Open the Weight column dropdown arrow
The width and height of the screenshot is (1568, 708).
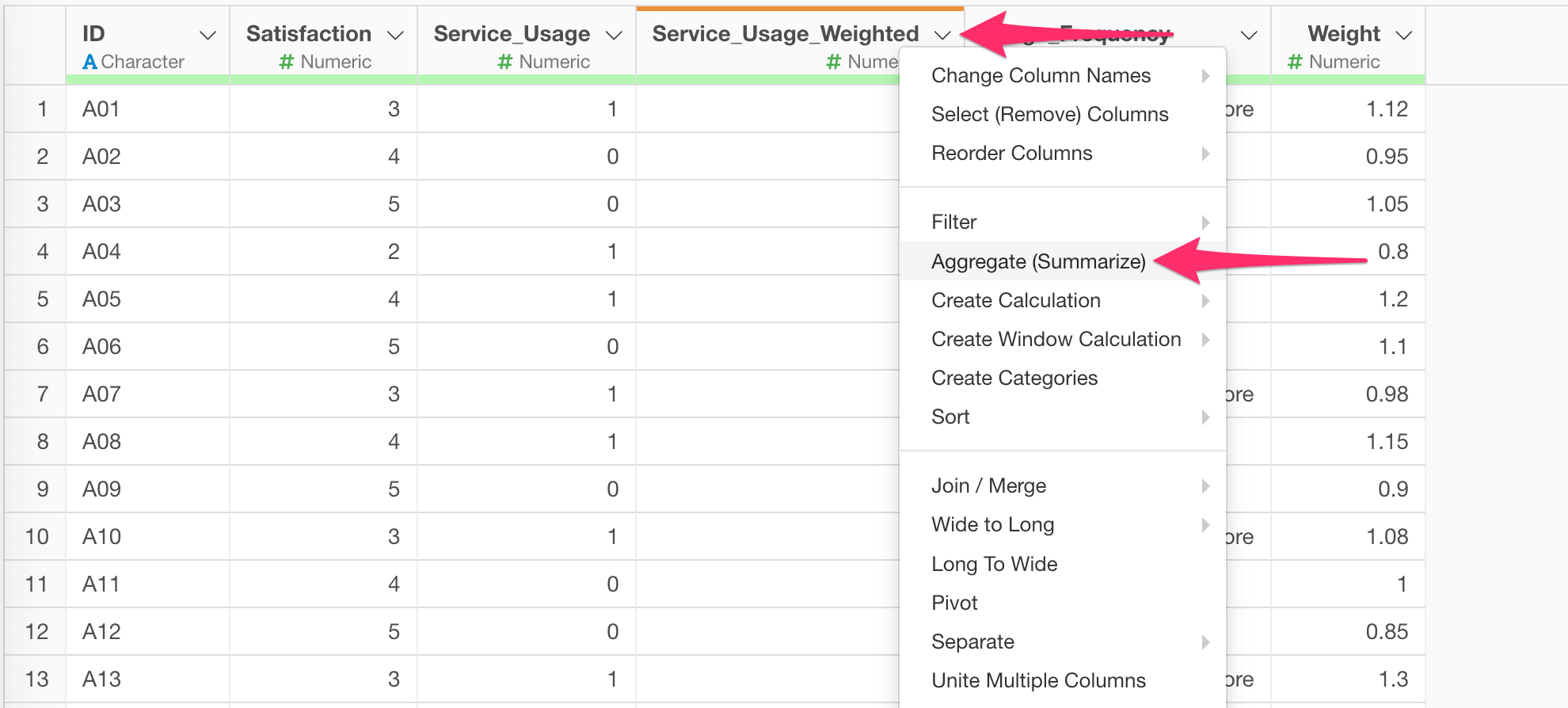[x=1404, y=36]
